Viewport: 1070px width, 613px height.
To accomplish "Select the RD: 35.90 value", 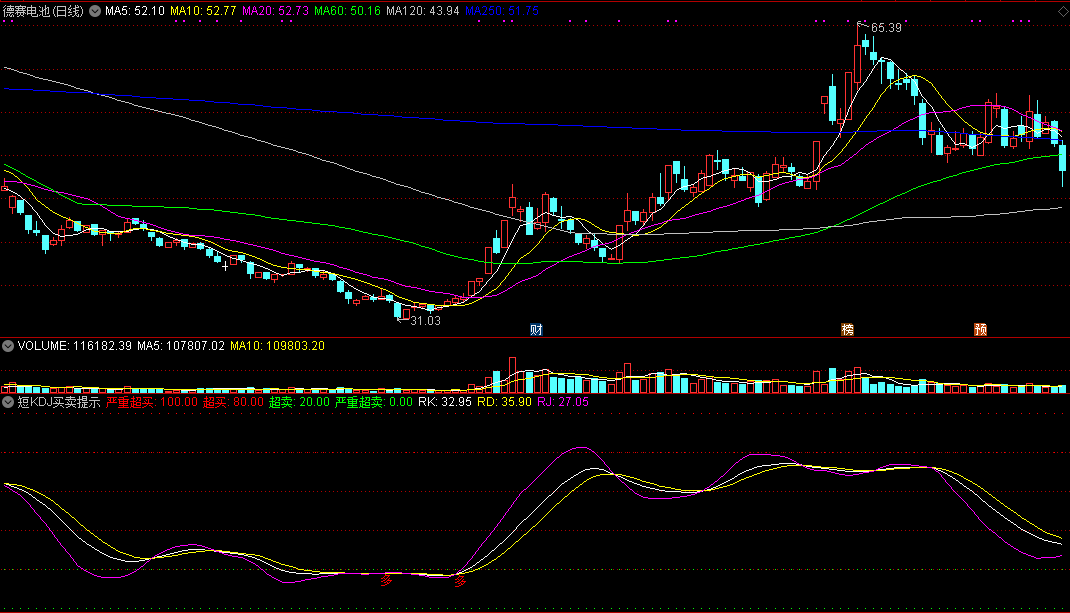I will coord(504,402).
